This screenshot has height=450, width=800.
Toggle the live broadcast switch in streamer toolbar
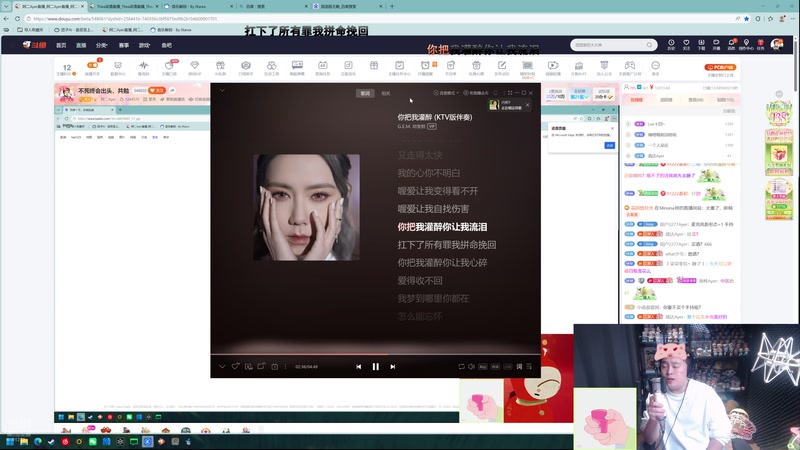[x=92, y=65]
